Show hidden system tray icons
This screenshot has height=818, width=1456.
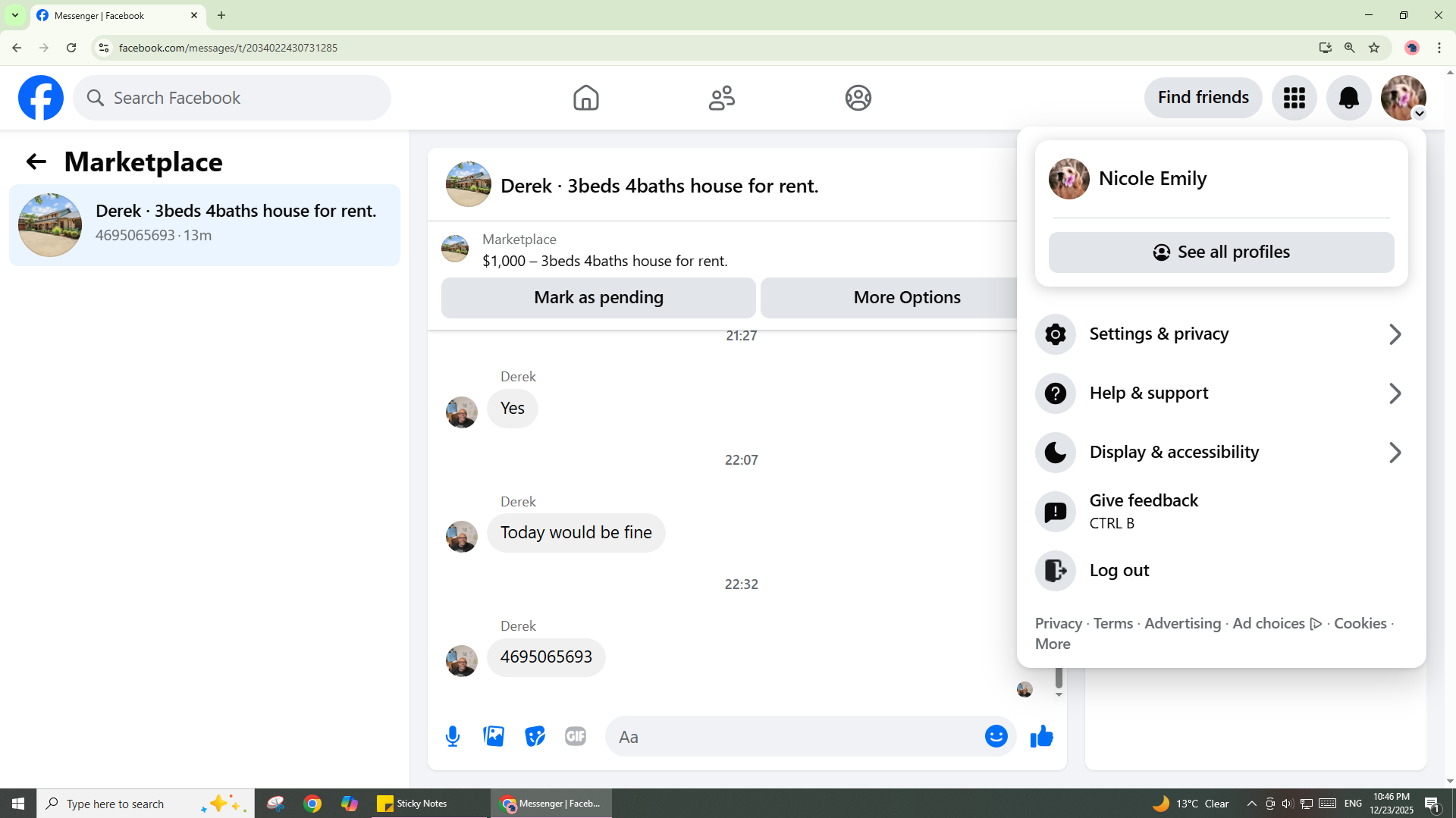coord(1252,804)
